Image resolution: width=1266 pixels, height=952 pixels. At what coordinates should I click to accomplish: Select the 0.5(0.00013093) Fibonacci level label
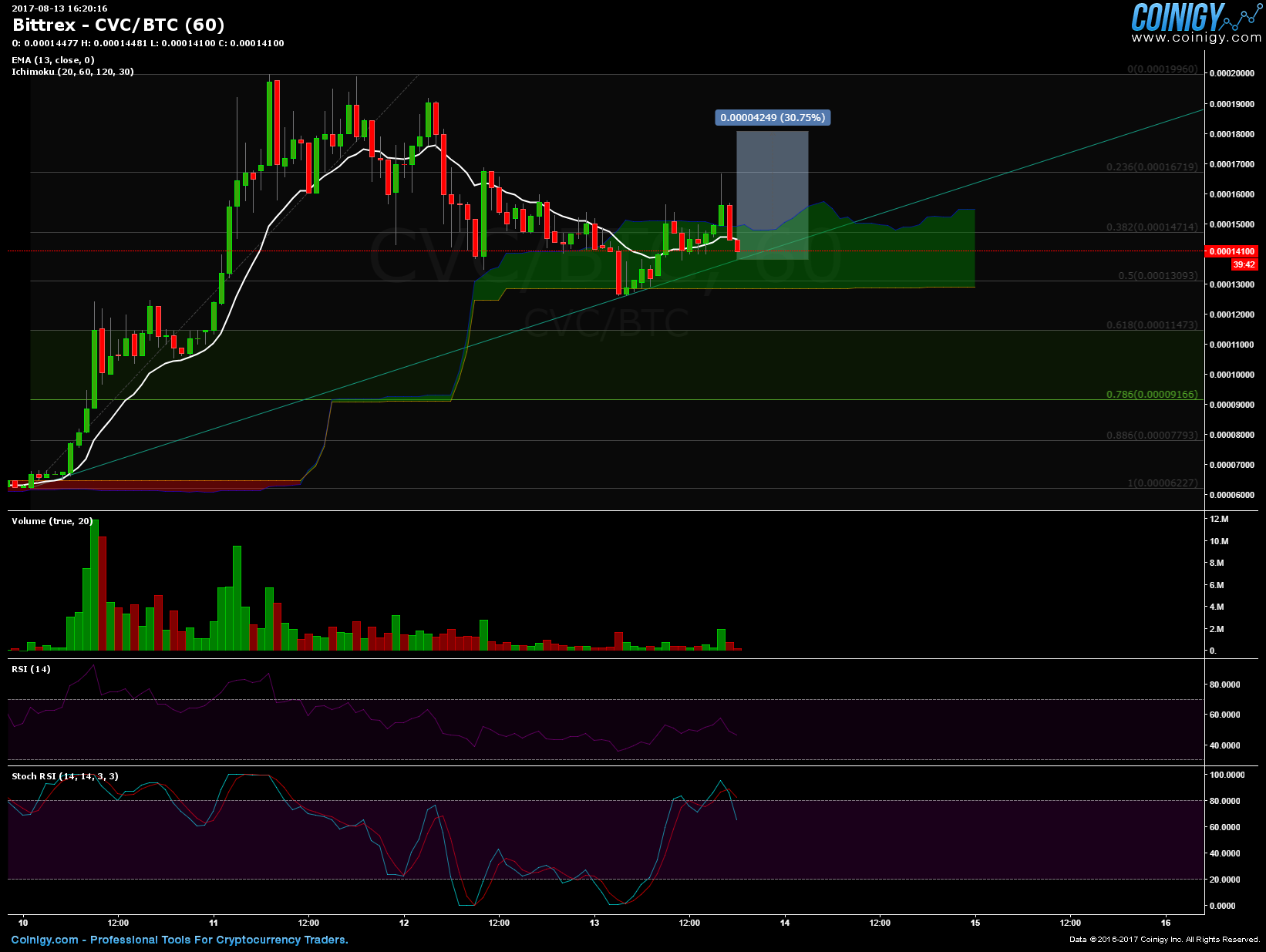coord(1158,276)
